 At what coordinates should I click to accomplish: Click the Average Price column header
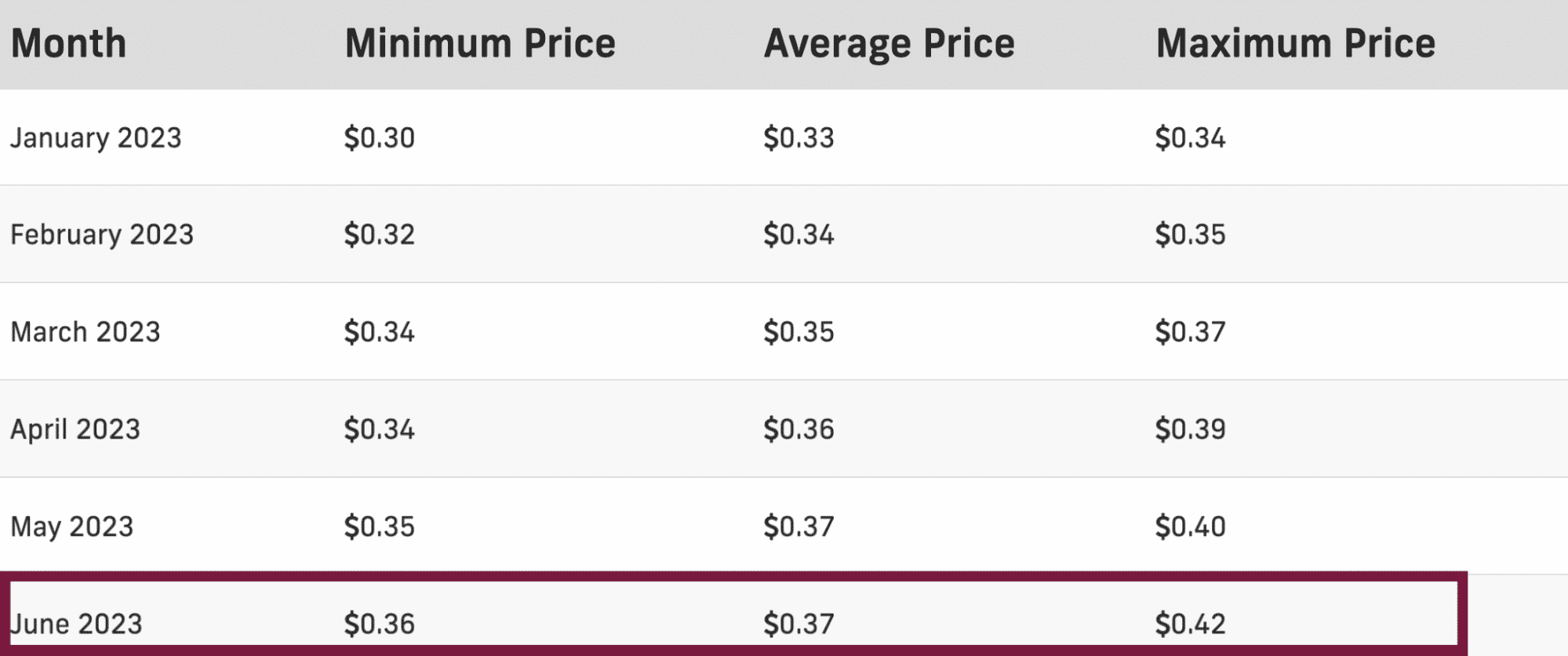pos(890,44)
